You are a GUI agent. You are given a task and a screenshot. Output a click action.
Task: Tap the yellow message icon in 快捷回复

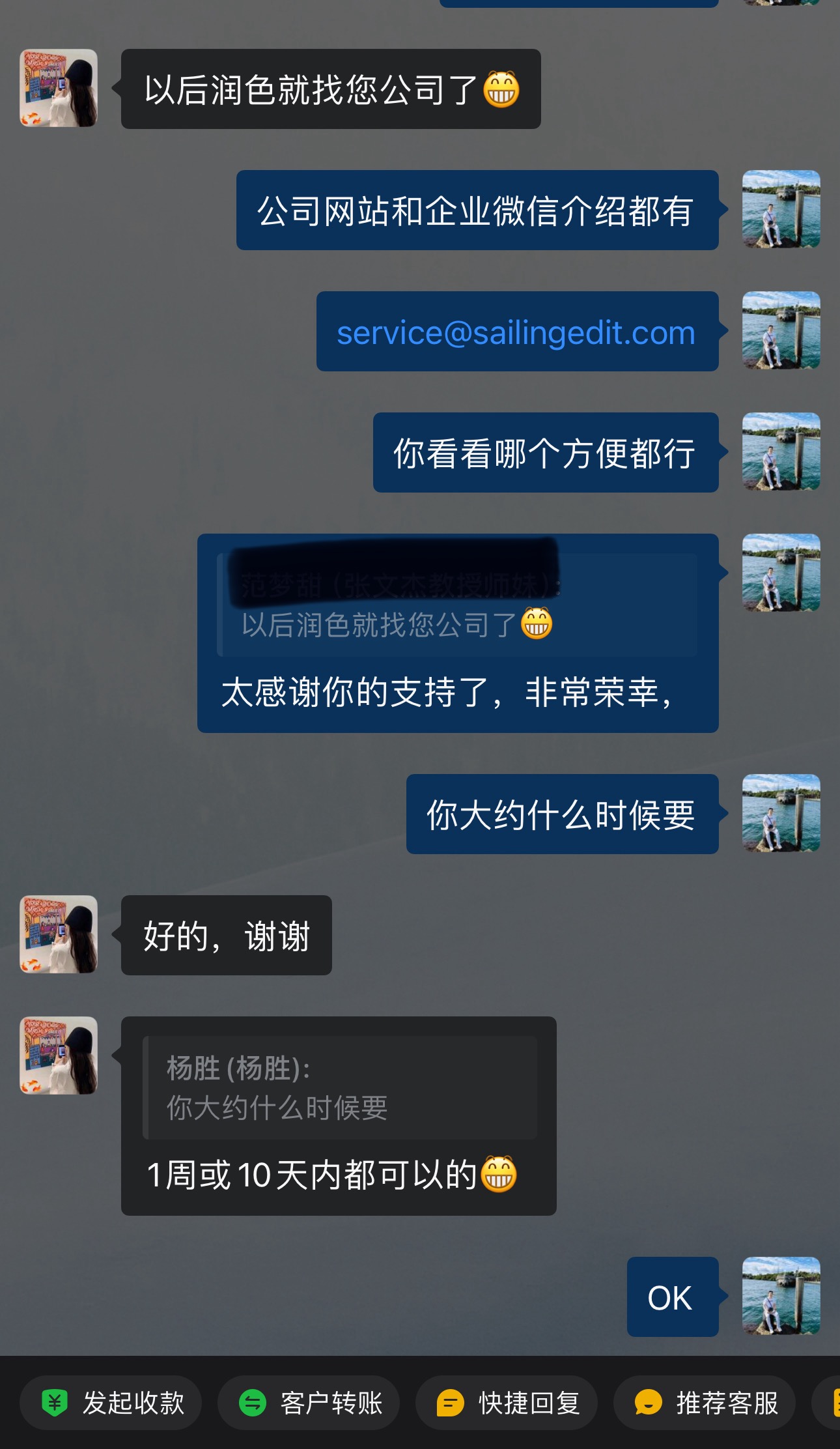tap(451, 1403)
